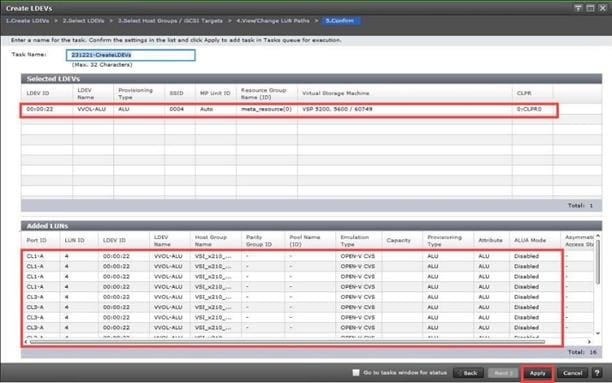Select wizard step 1.Create LDEVs

[27, 21]
